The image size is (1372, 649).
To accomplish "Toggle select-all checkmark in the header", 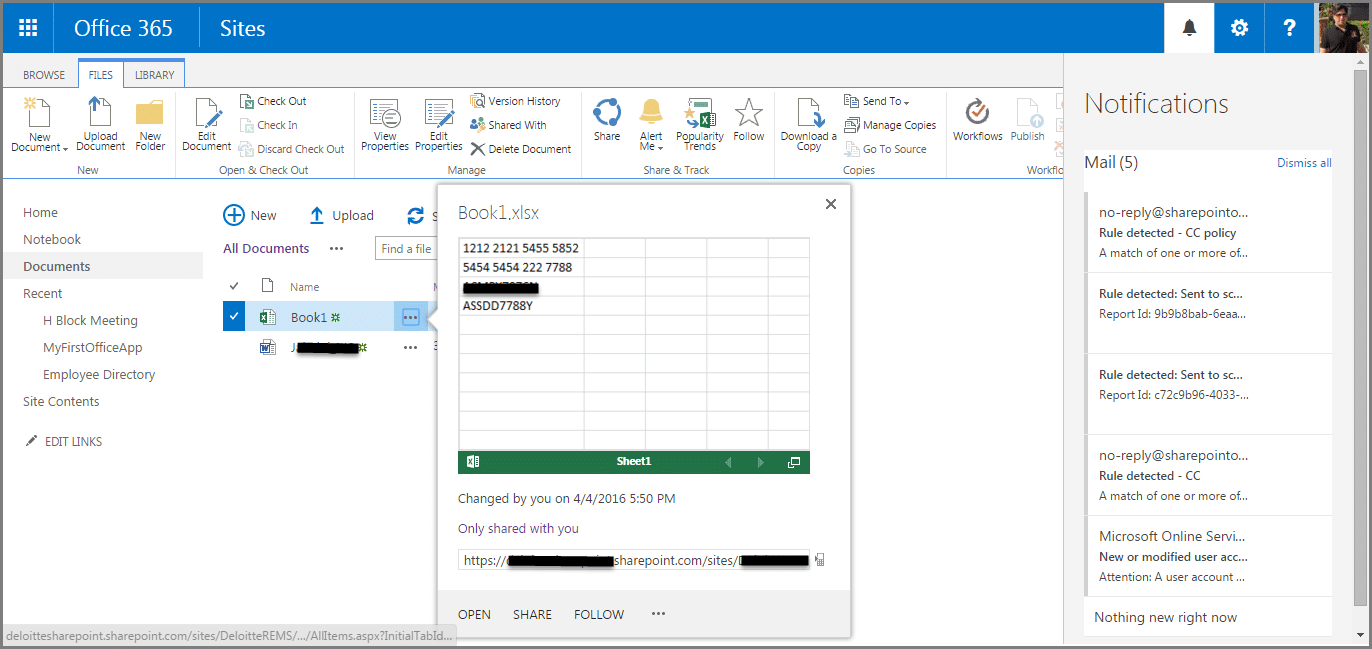I will 234,286.
